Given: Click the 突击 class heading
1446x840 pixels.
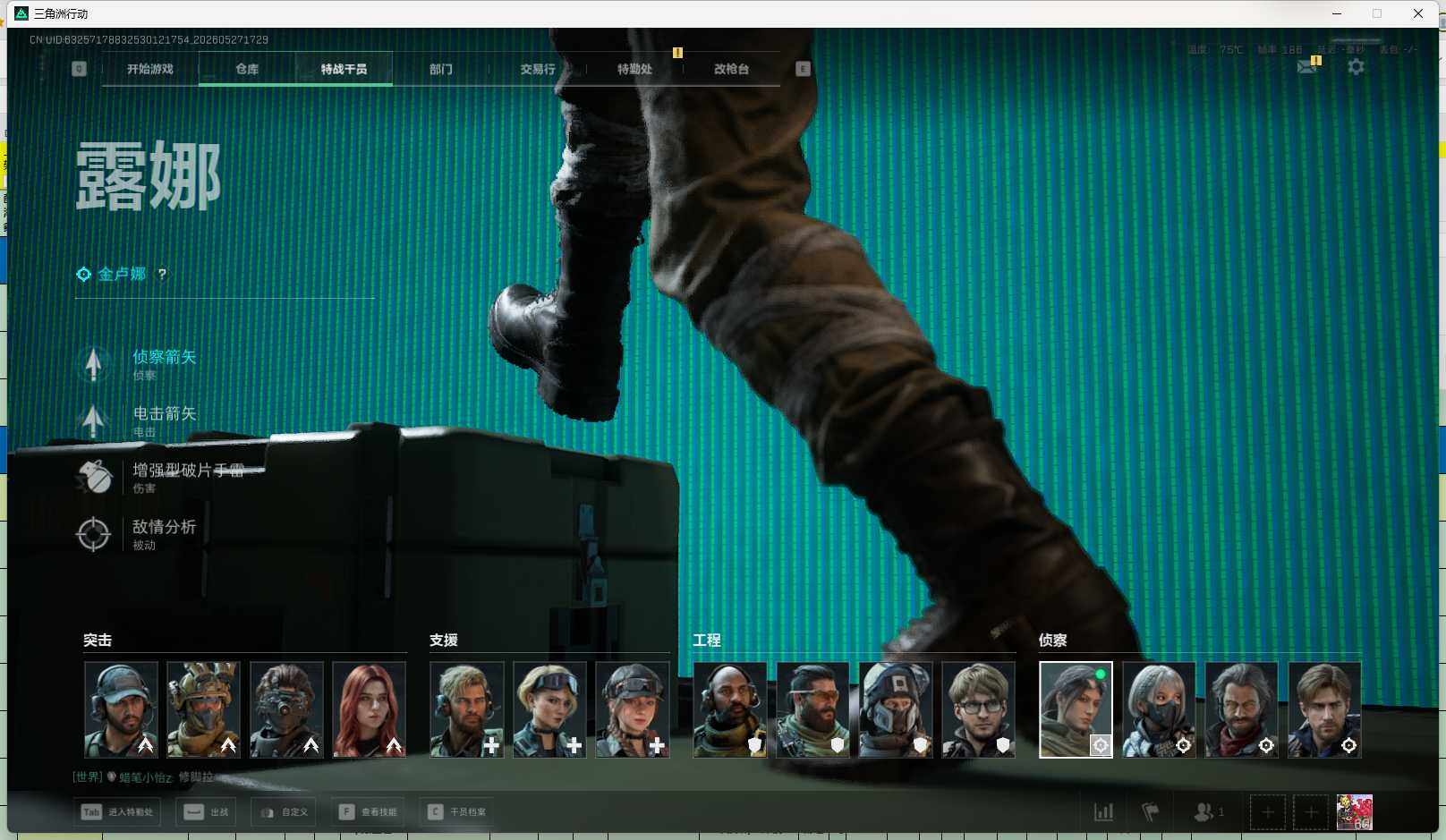Looking at the screenshot, I should (x=98, y=641).
